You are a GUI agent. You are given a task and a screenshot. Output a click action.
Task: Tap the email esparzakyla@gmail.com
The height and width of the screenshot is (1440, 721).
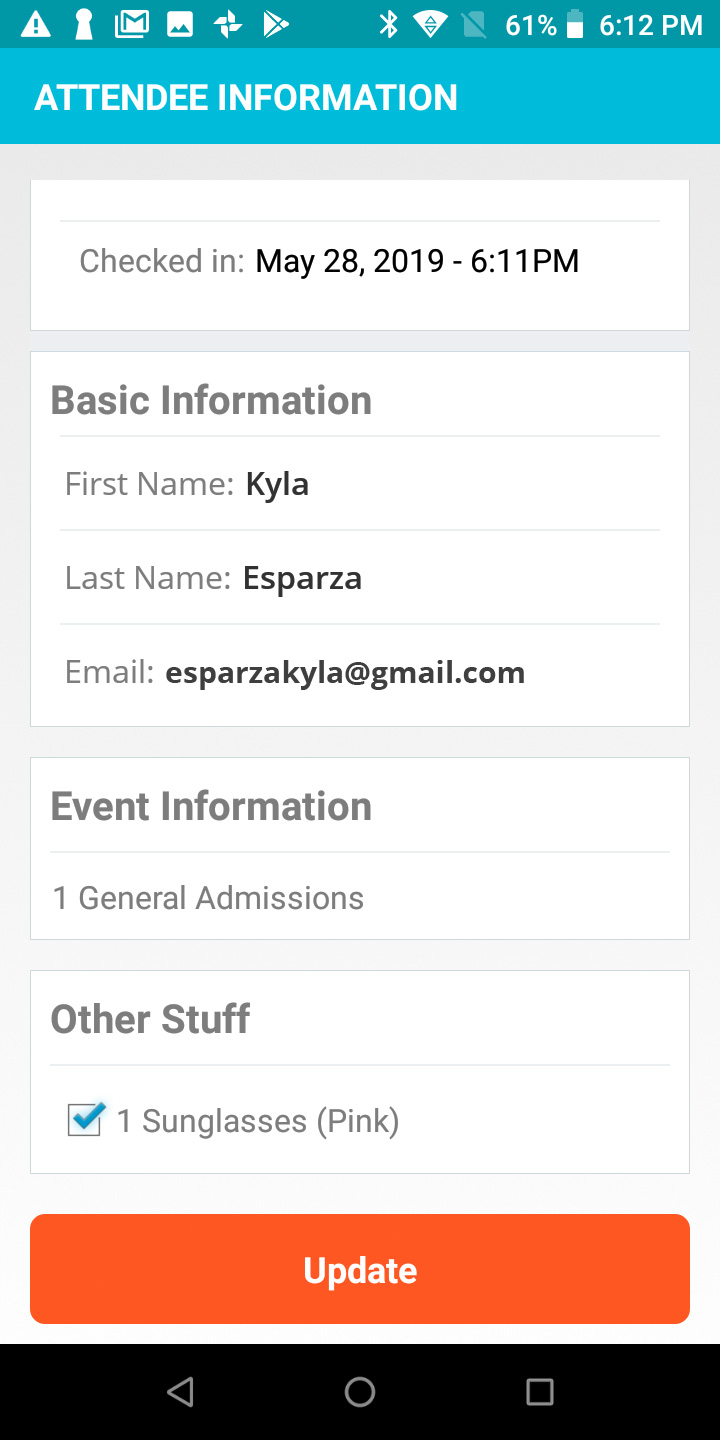[x=345, y=672]
